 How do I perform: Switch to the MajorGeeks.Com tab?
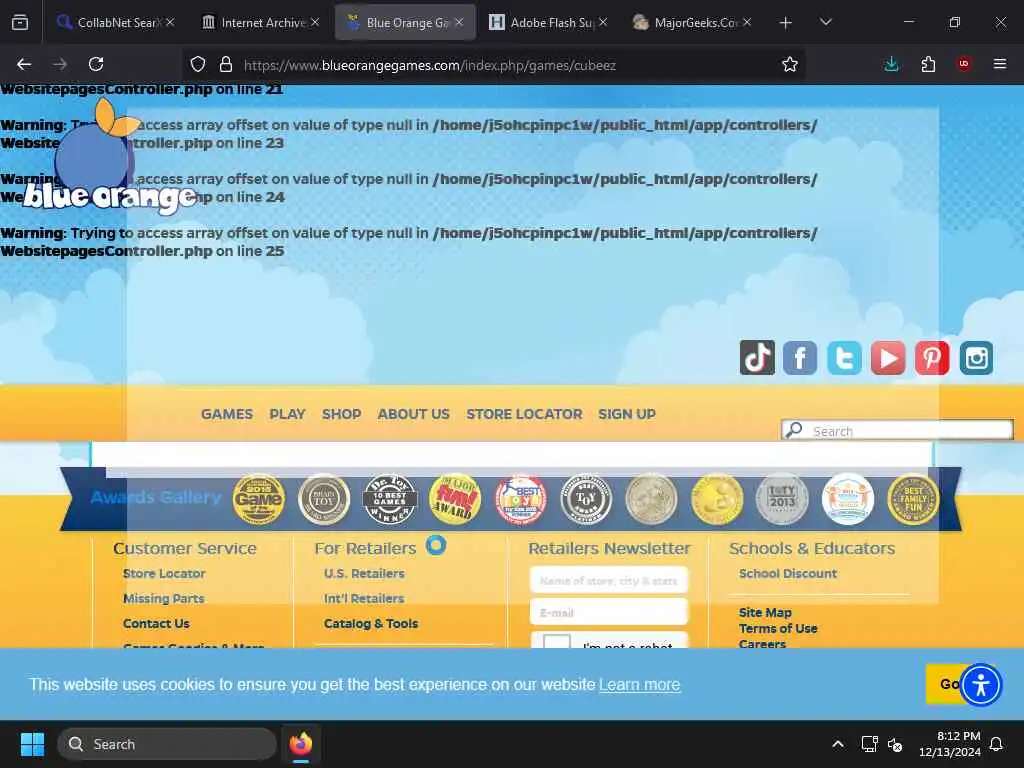pos(692,22)
